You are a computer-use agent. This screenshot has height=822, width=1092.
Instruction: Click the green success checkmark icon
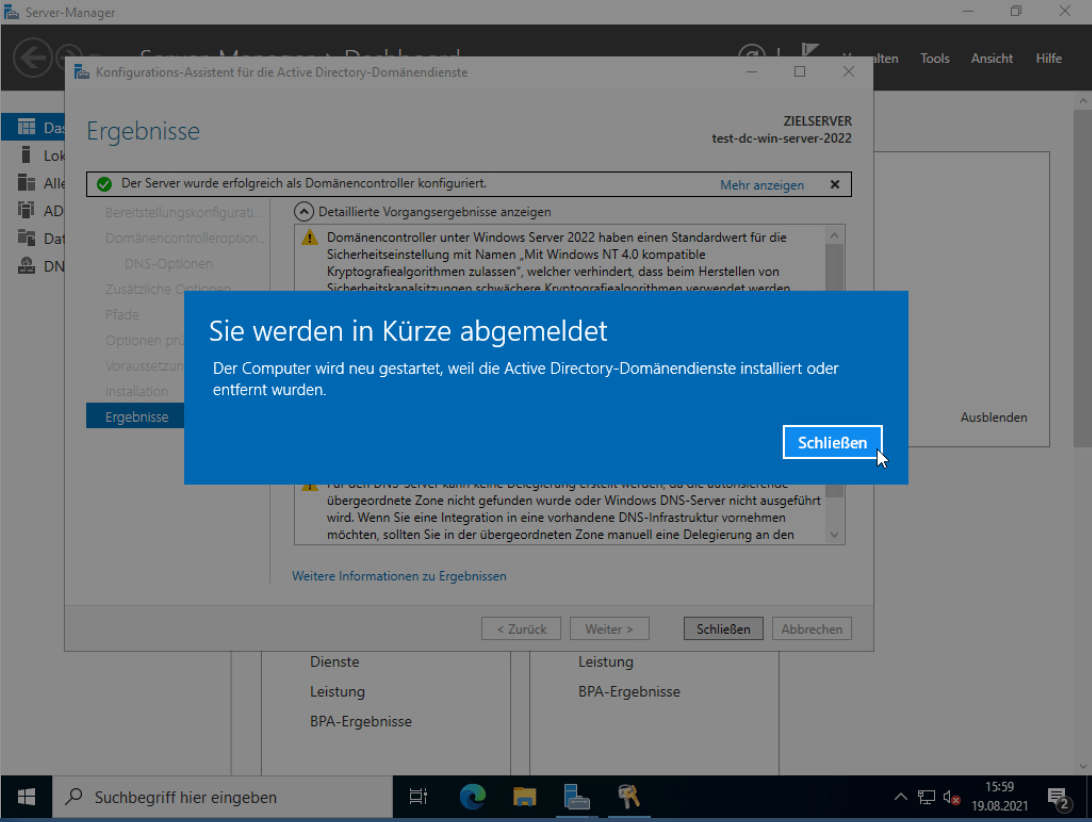coord(104,184)
